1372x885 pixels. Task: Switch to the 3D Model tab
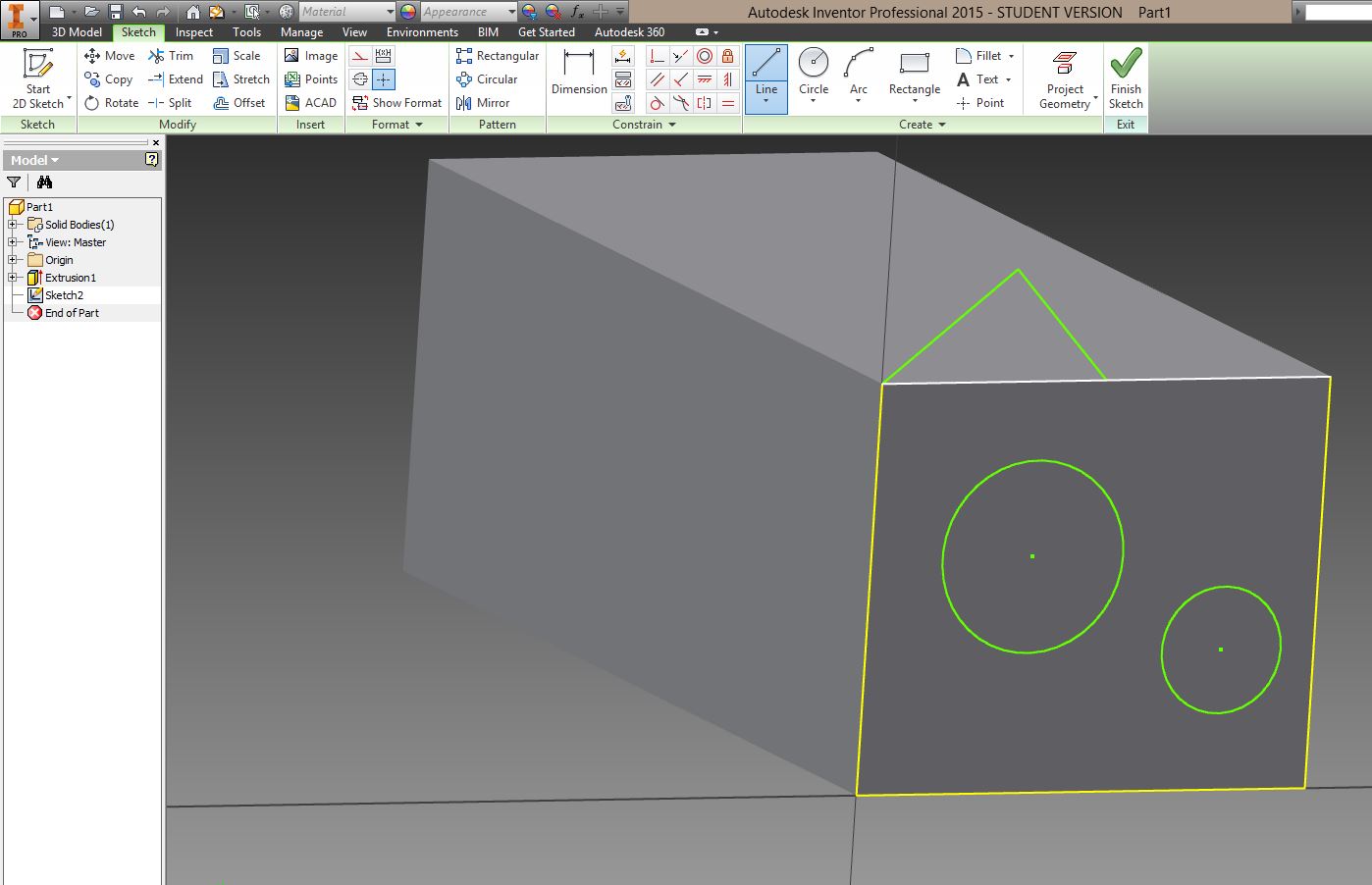77,32
